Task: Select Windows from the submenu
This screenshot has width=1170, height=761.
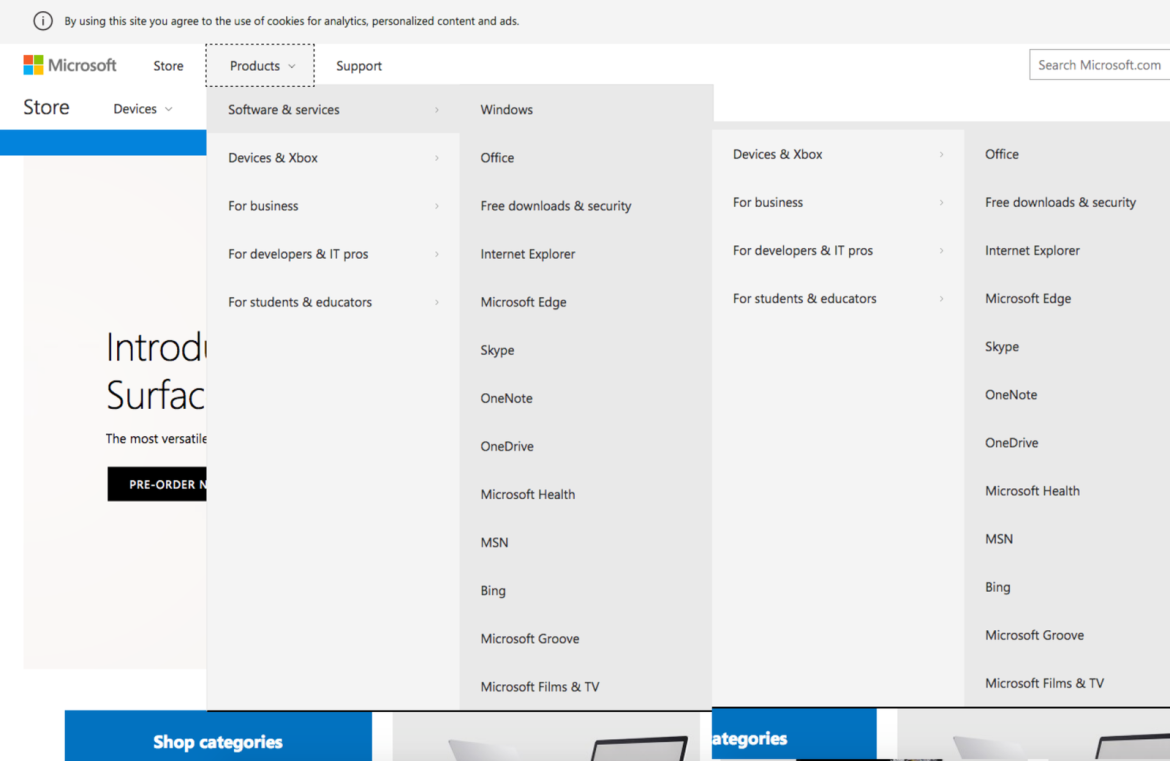Action: tap(506, 110)
